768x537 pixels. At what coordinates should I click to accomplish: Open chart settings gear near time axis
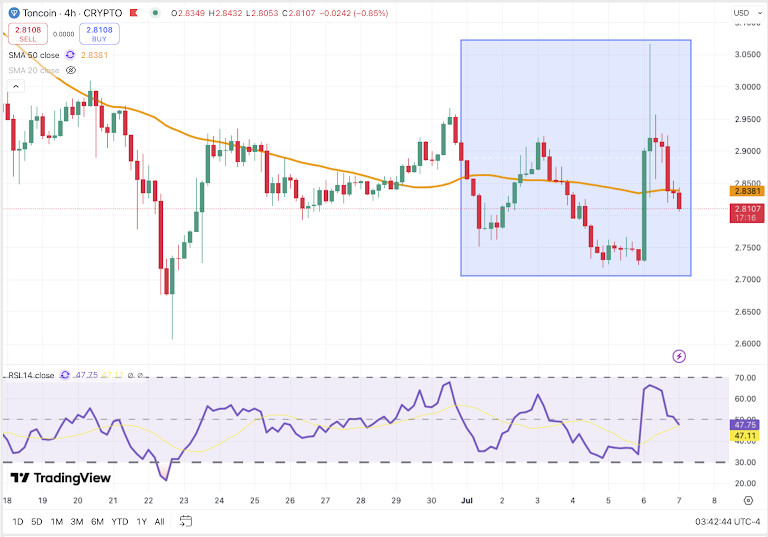(x=748, y=500)
